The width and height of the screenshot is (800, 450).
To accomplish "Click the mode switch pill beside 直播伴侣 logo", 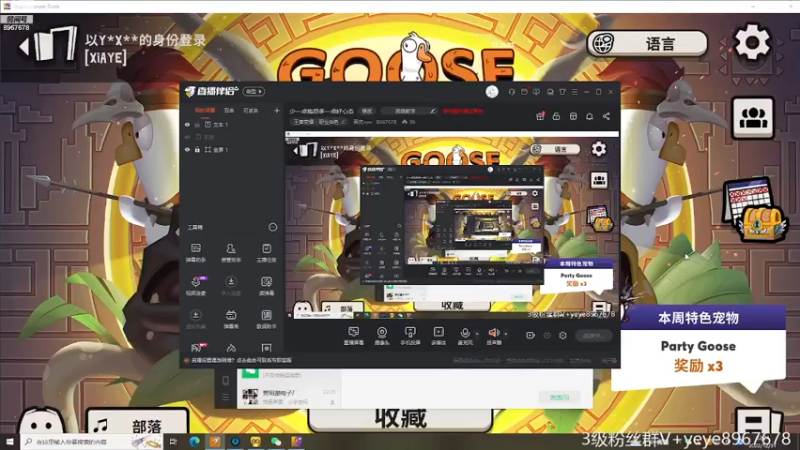I will pos(254,91).
